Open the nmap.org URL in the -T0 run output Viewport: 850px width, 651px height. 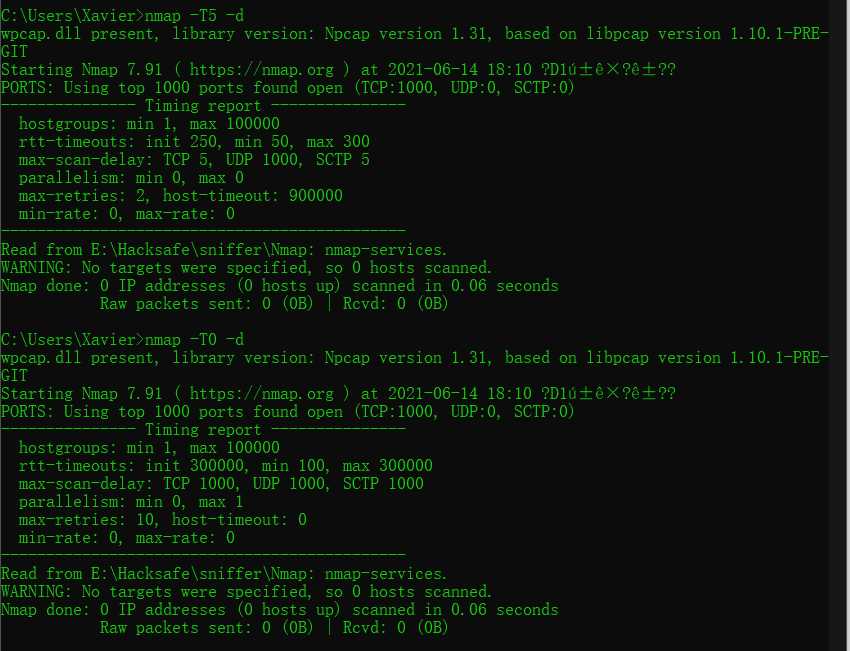click(x=261, y=394)
